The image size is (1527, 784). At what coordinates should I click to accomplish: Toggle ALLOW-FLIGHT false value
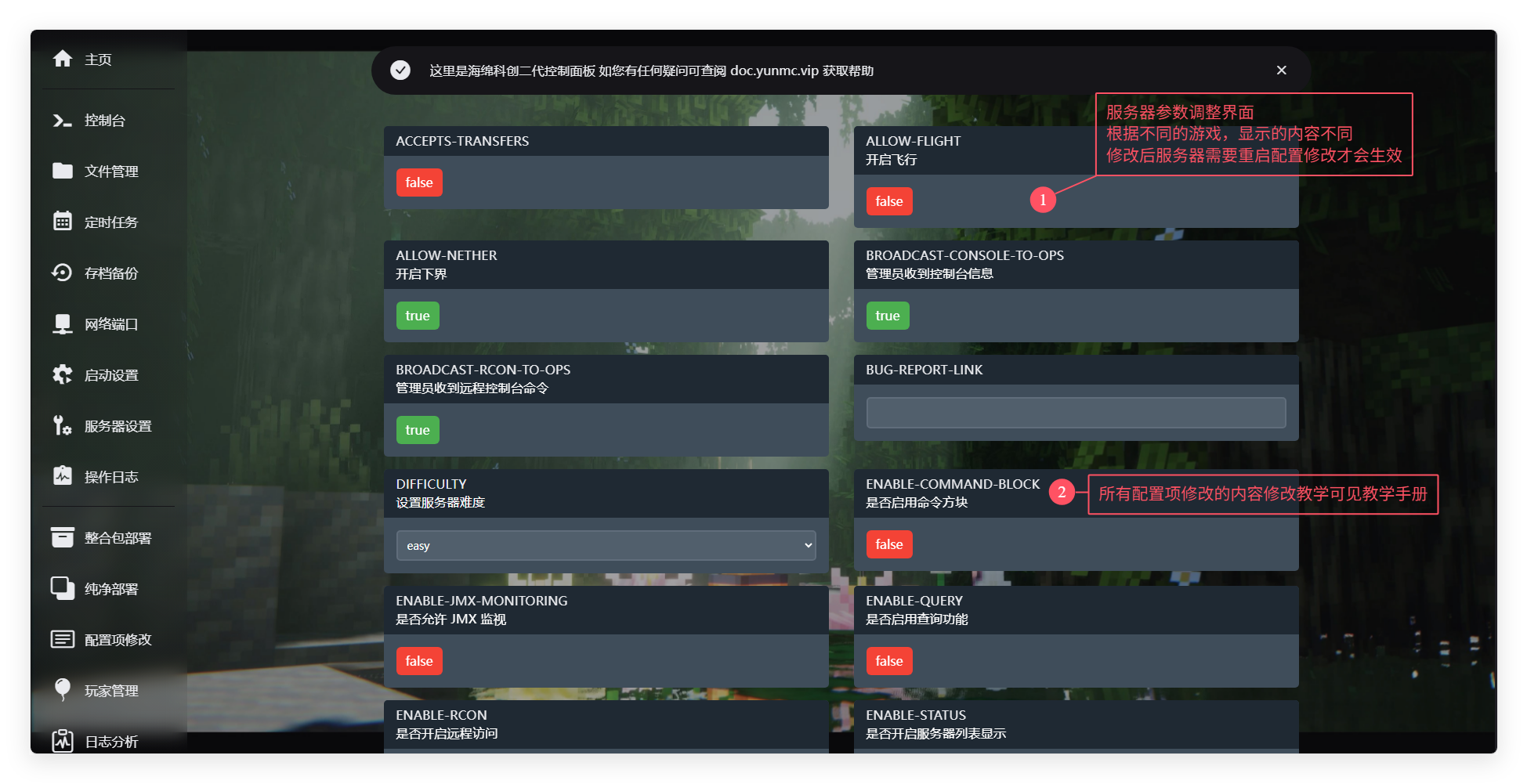point(889,201)
